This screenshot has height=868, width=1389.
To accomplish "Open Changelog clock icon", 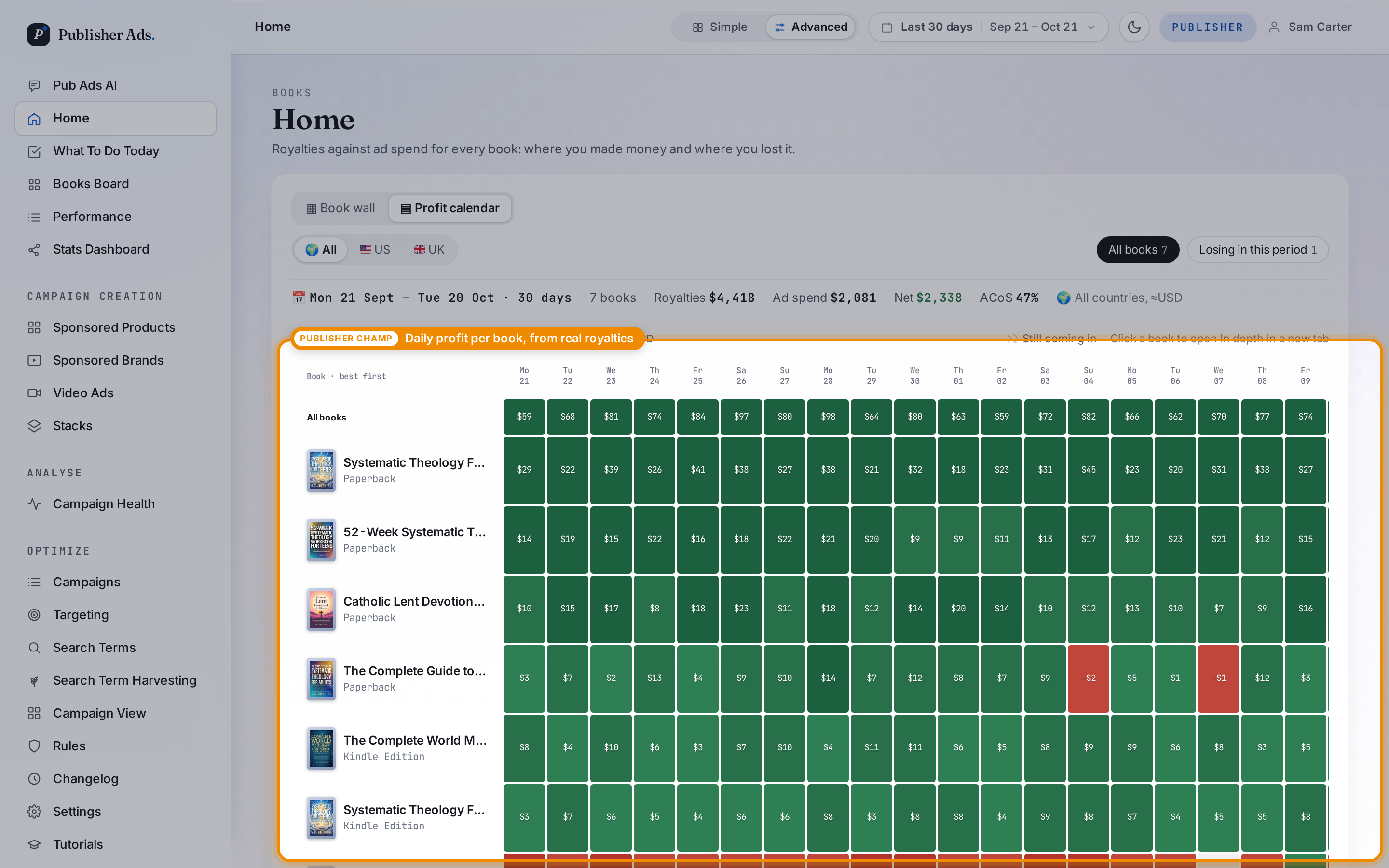I will (x=34, y=778).
